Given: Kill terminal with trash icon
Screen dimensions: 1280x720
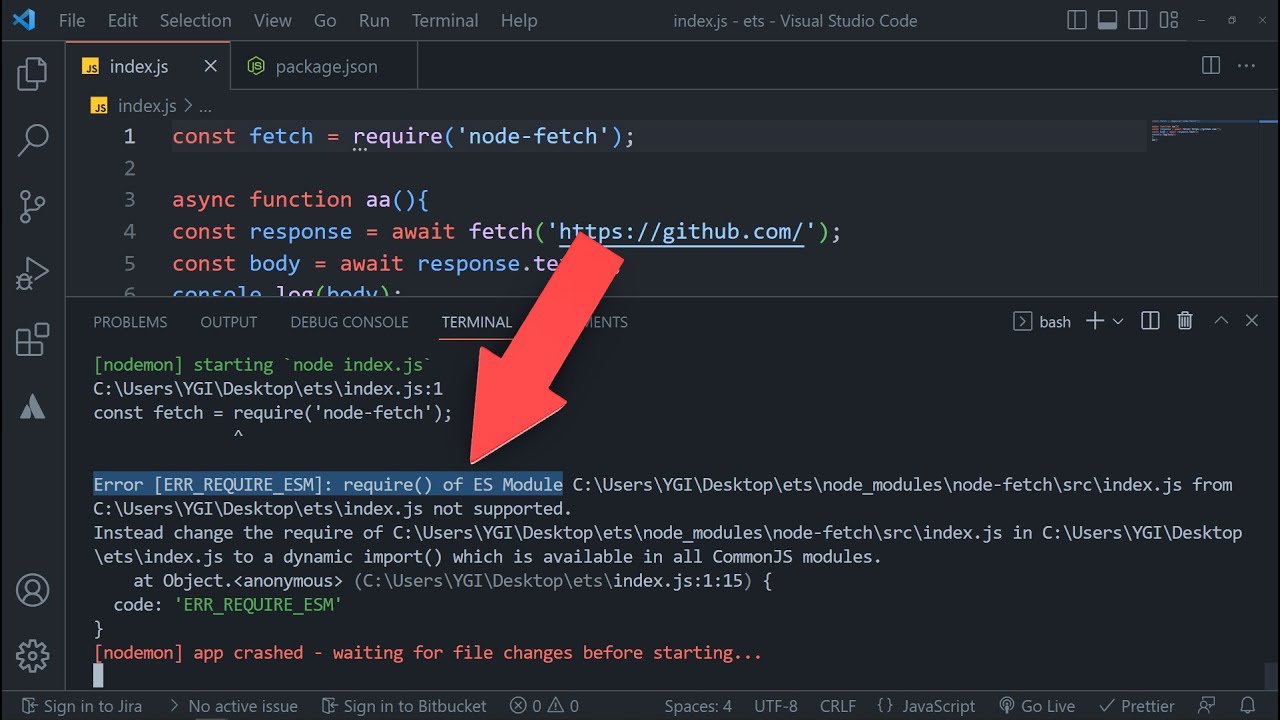Looking at the screenshot, I should point(1185,321).
